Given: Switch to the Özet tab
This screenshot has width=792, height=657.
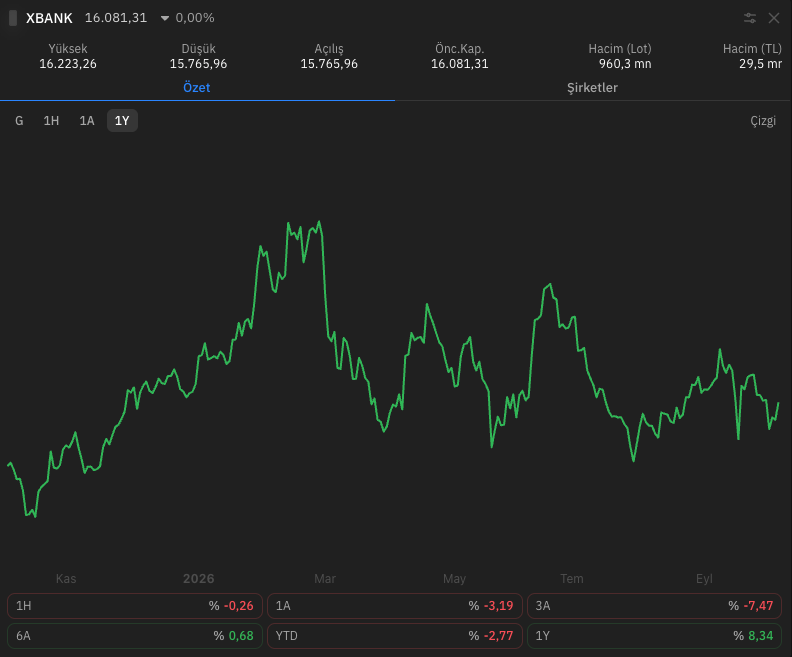Looking at the screenshot, I should [196, 87].
